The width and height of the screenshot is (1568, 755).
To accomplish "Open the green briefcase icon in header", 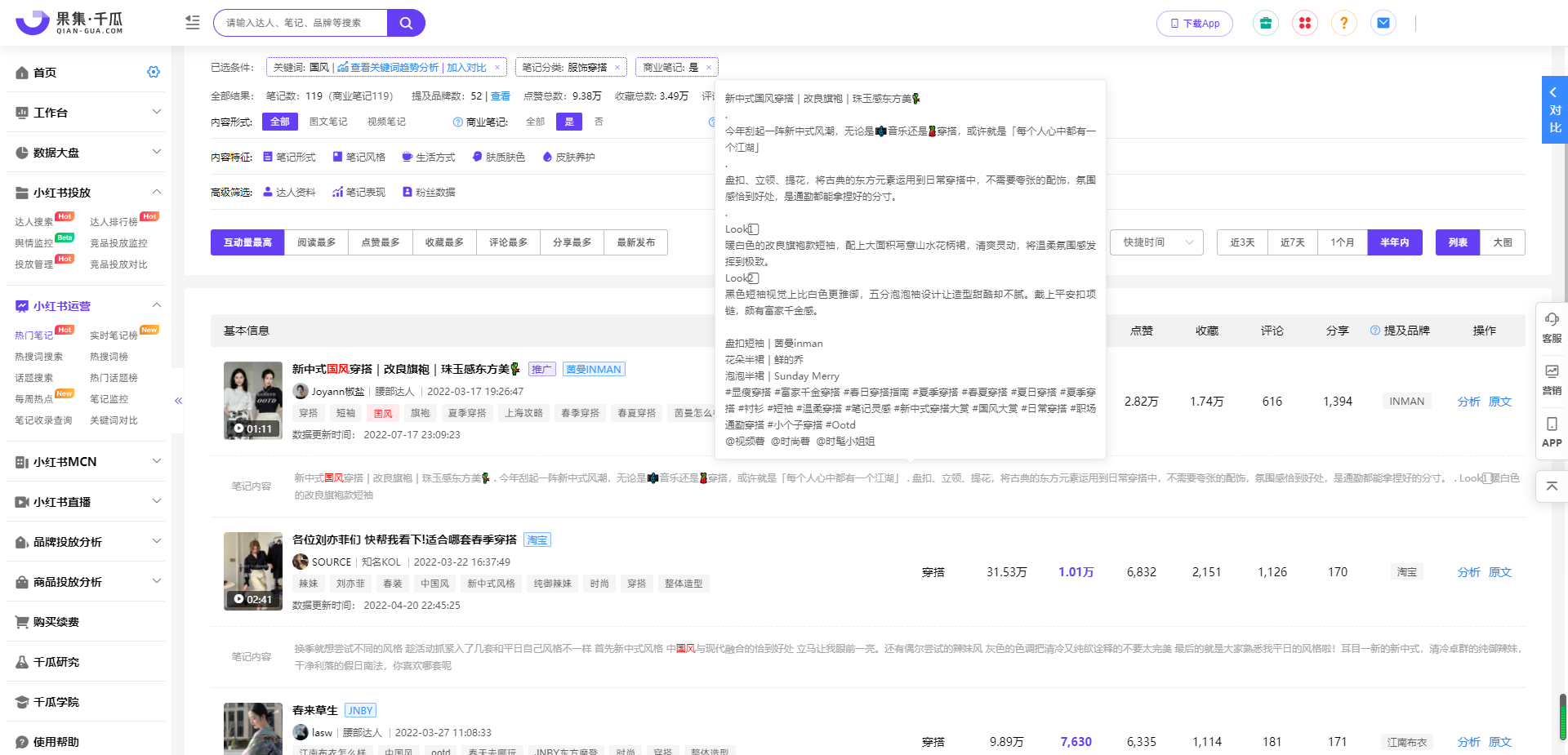I will [x=1265, y=23].
